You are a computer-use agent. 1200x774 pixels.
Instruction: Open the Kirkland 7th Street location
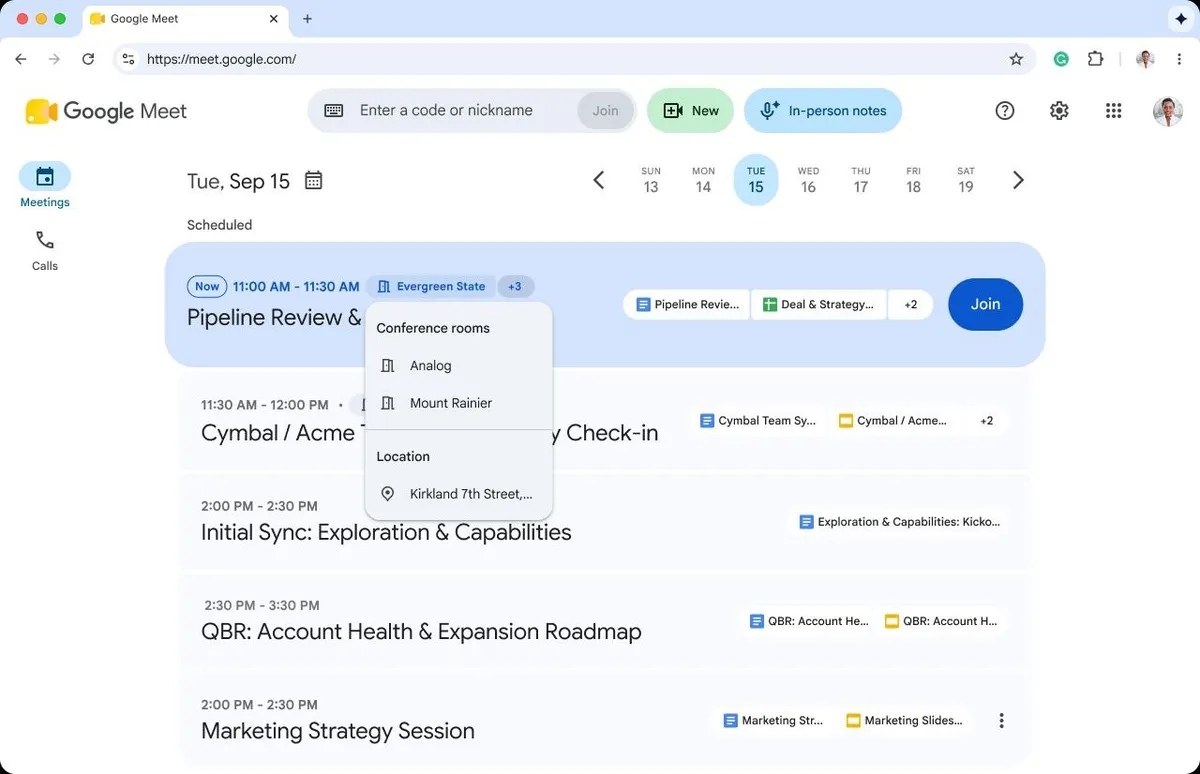tap(459, 494)
